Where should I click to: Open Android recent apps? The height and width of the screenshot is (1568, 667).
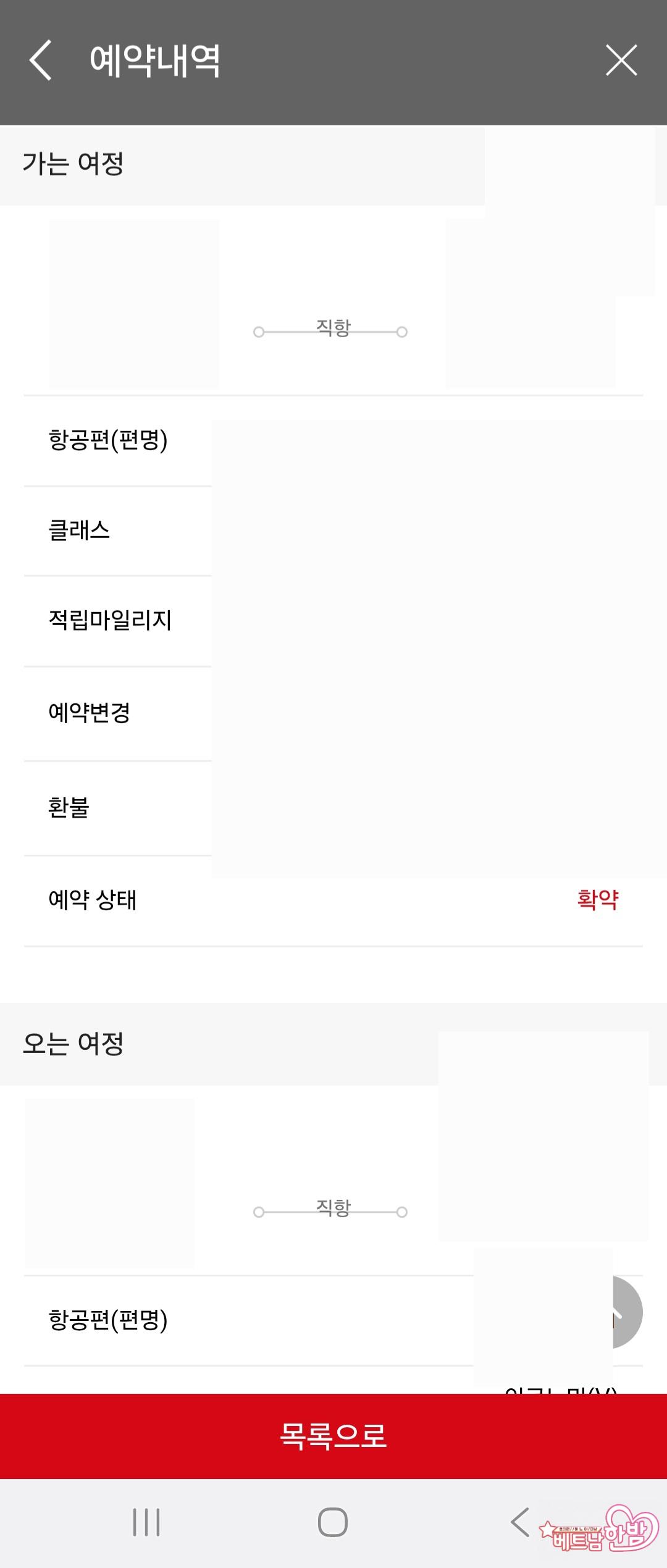146,1522
